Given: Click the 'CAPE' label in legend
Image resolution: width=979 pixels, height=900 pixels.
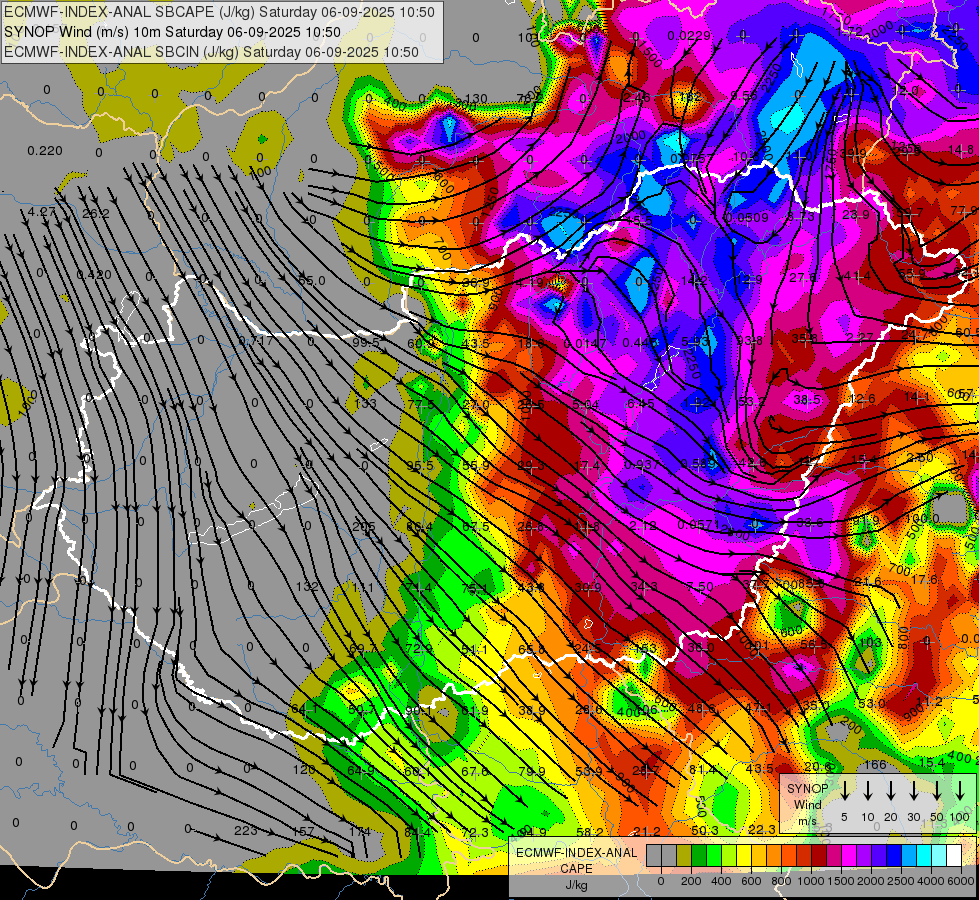Looking at the screenshot, I should (x=576, y=868).
